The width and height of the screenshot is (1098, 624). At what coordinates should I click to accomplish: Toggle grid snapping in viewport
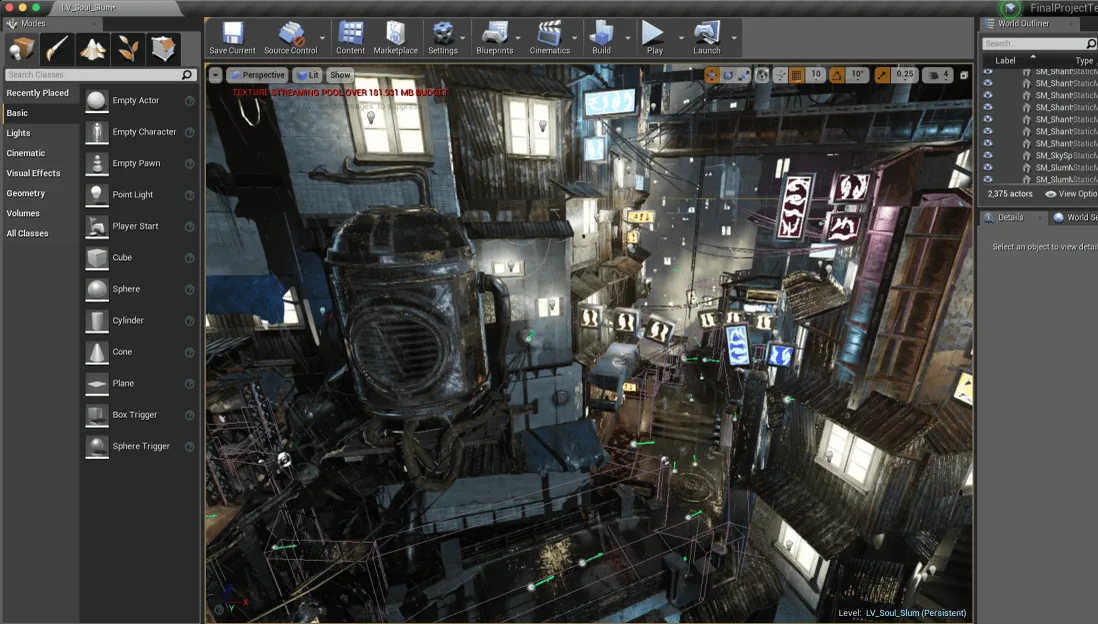[x=796, y=75]
